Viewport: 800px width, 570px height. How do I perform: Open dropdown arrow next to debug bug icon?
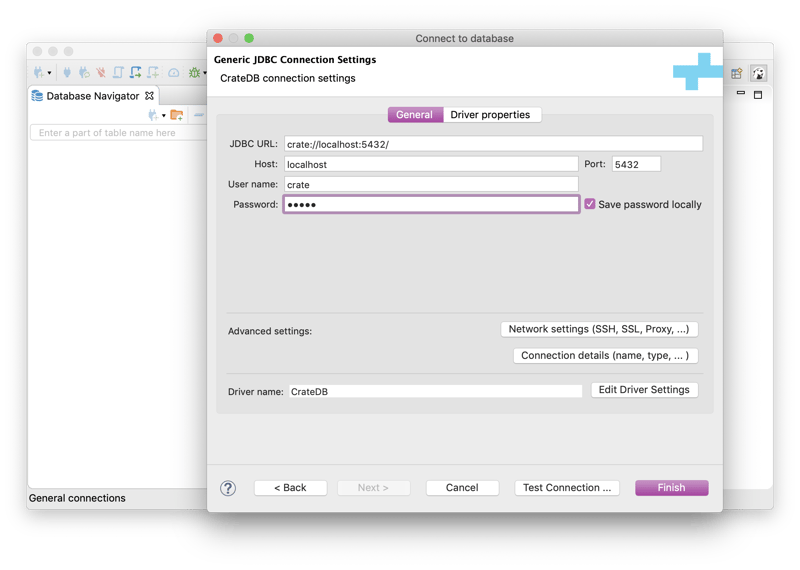click(204, 73)
